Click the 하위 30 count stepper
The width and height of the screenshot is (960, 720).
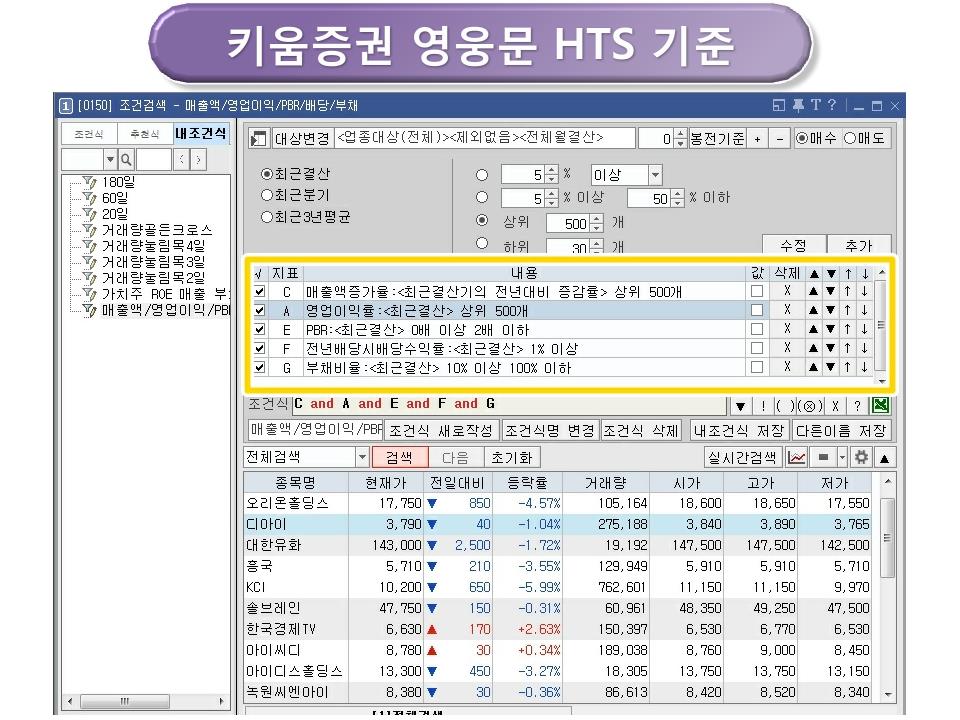[x=598, y=247]
